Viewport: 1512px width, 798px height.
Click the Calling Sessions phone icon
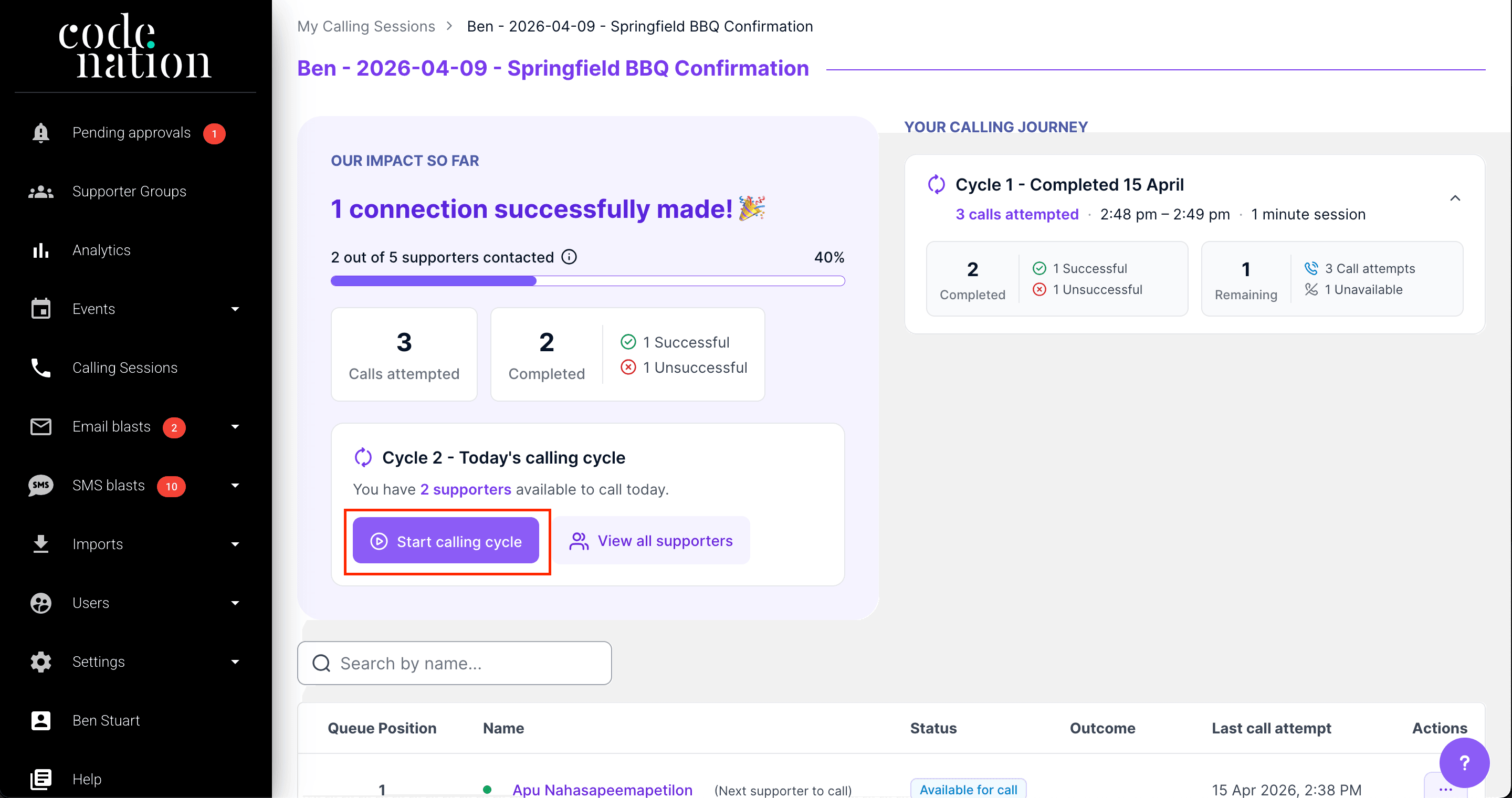point(40,368)
